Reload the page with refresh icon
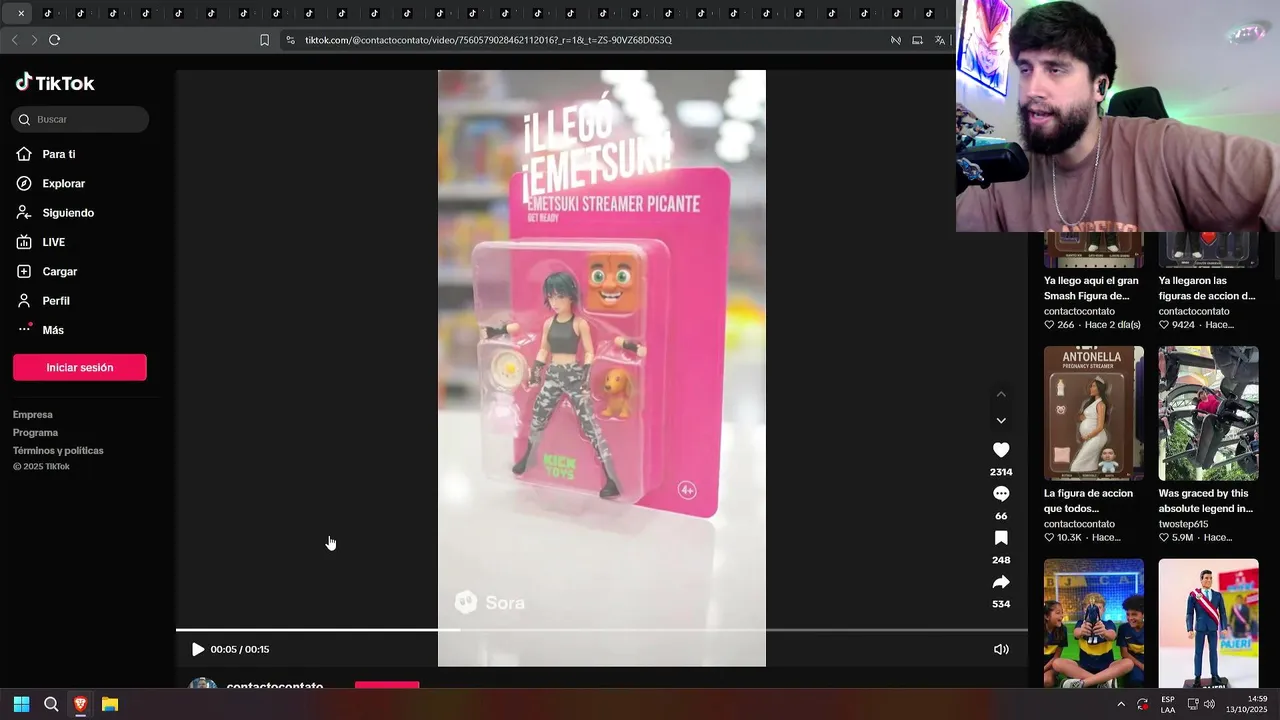The image size is (1280, 720). point(54,40)
